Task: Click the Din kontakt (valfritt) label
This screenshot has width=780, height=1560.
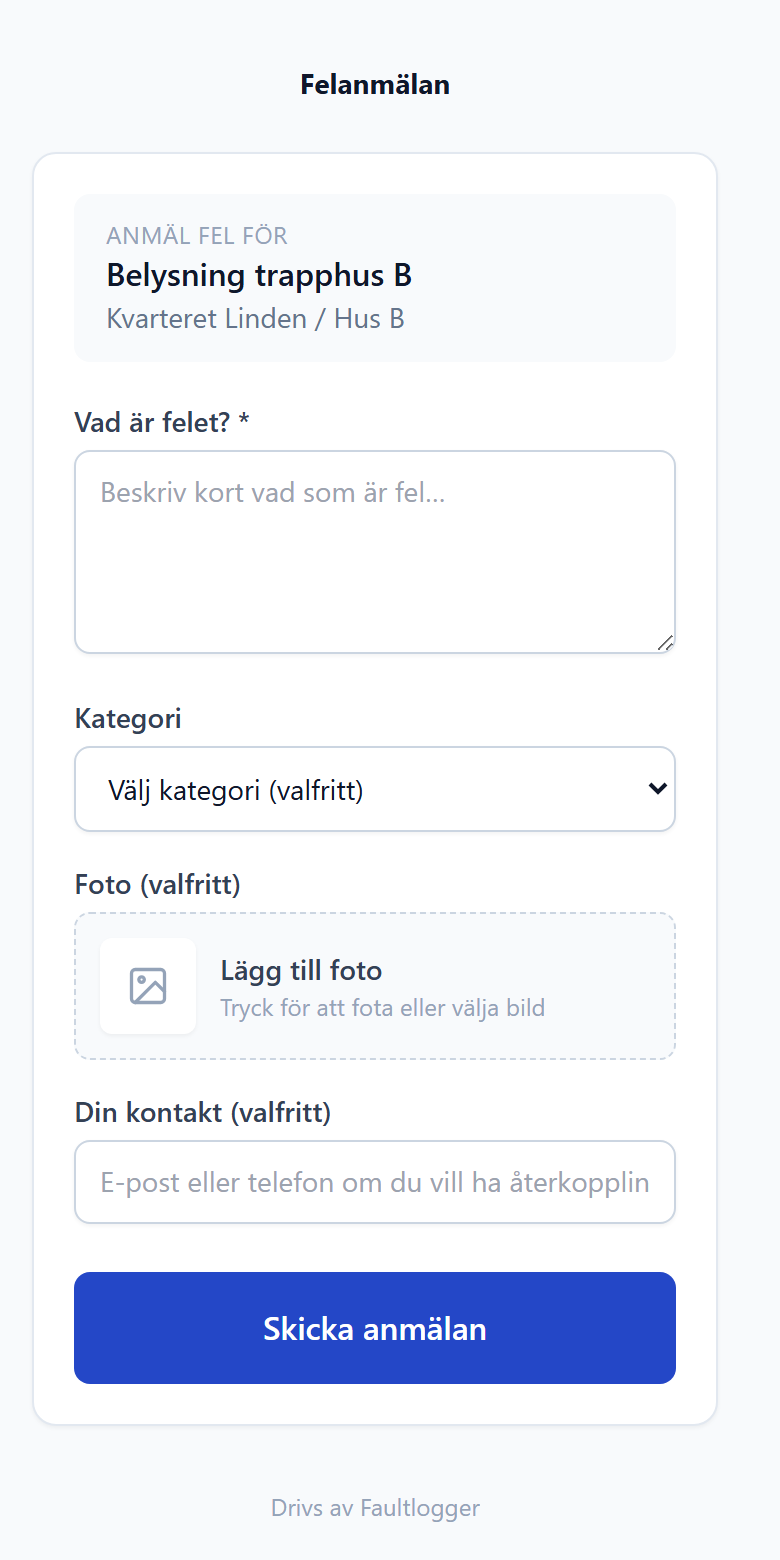Action: pyautogui.click(x=203, y=1112)
